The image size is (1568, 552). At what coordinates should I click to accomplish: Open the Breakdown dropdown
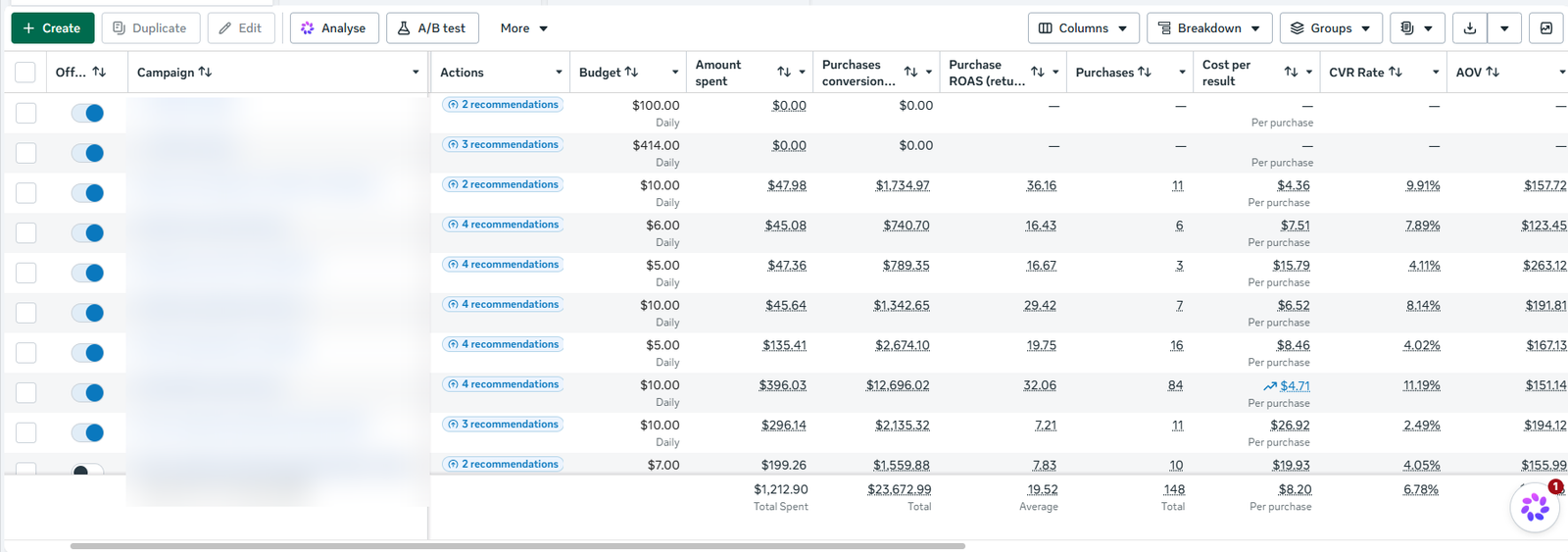pyautogui.click(x=1209, y=28)
